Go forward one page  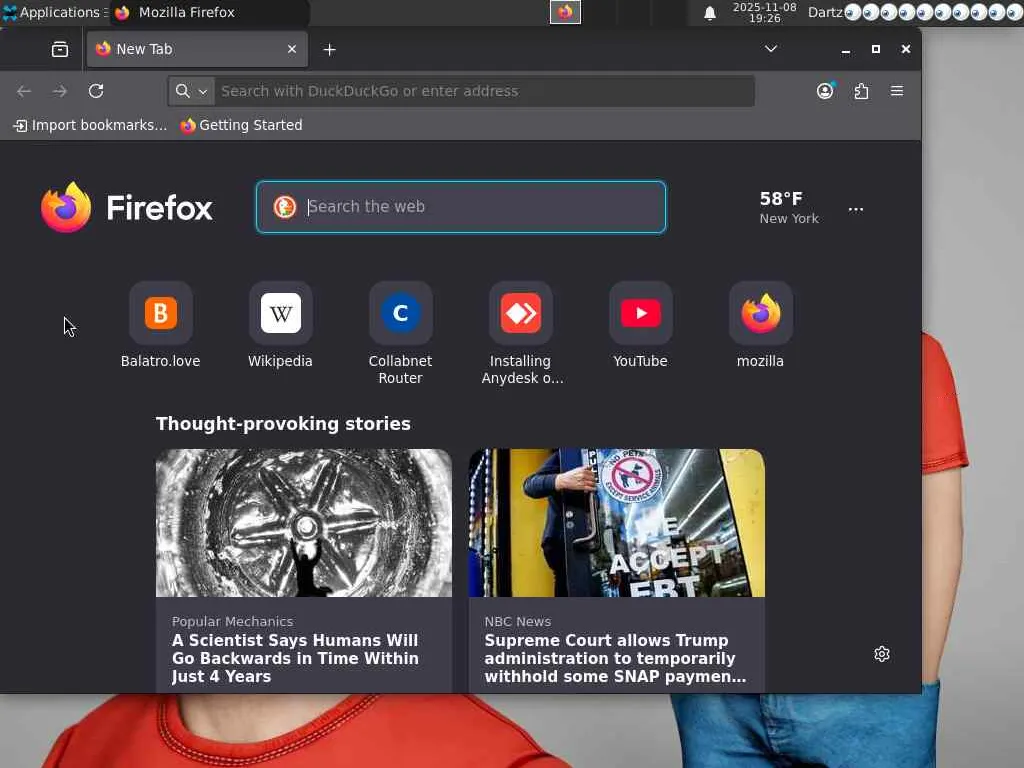[x=60, y=91]
